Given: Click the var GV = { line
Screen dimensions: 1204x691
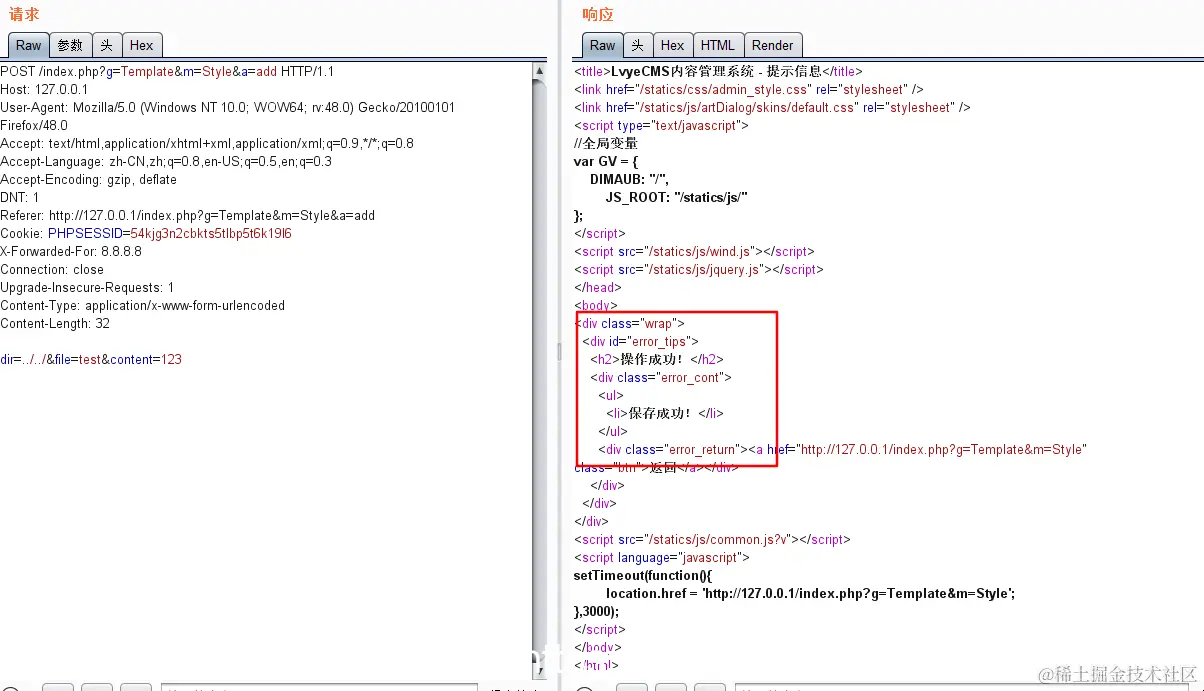Looking at the screenshot, I should click(606, 162).
